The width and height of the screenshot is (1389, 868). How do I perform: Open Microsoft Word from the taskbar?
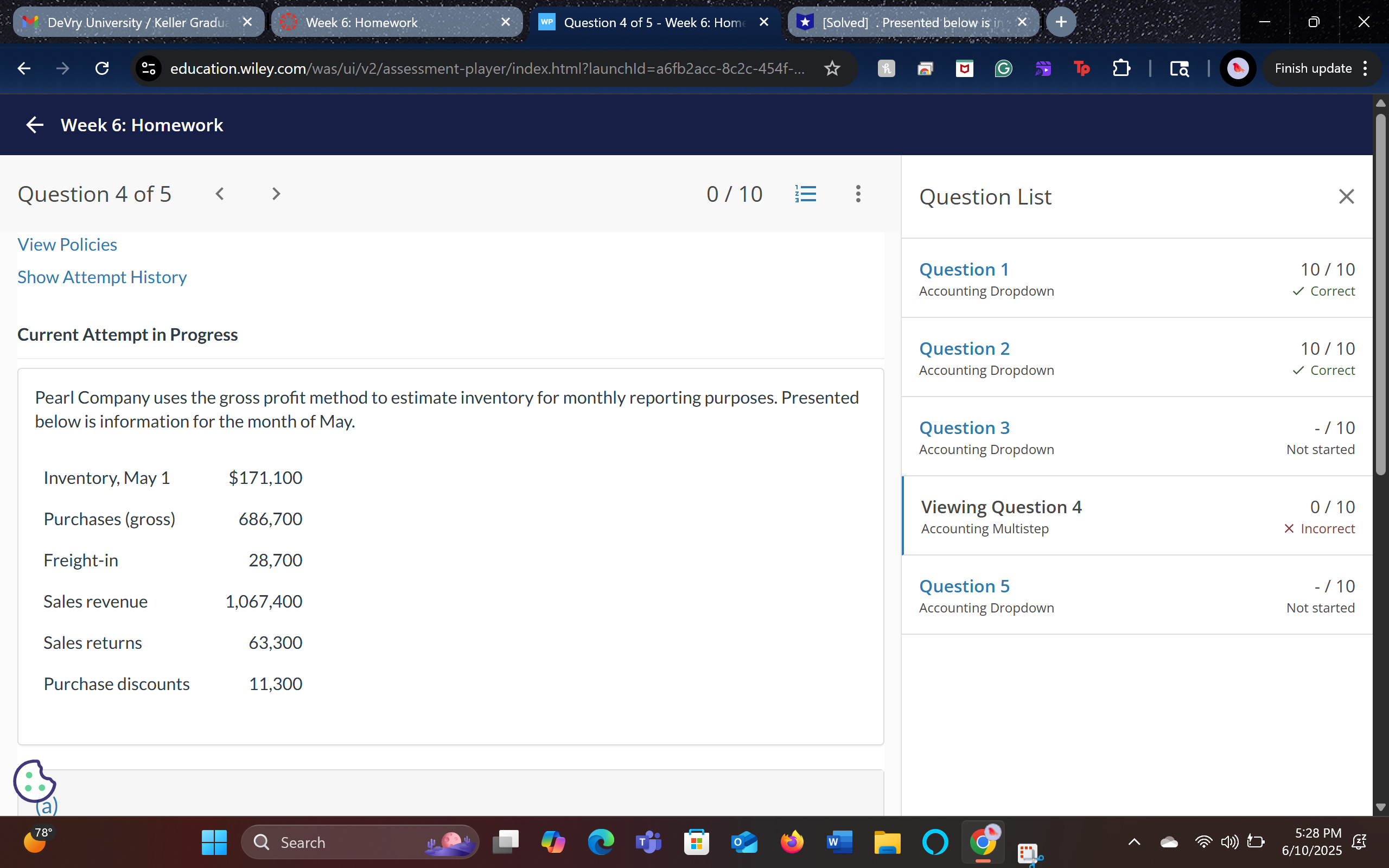[x=839, y=842]
